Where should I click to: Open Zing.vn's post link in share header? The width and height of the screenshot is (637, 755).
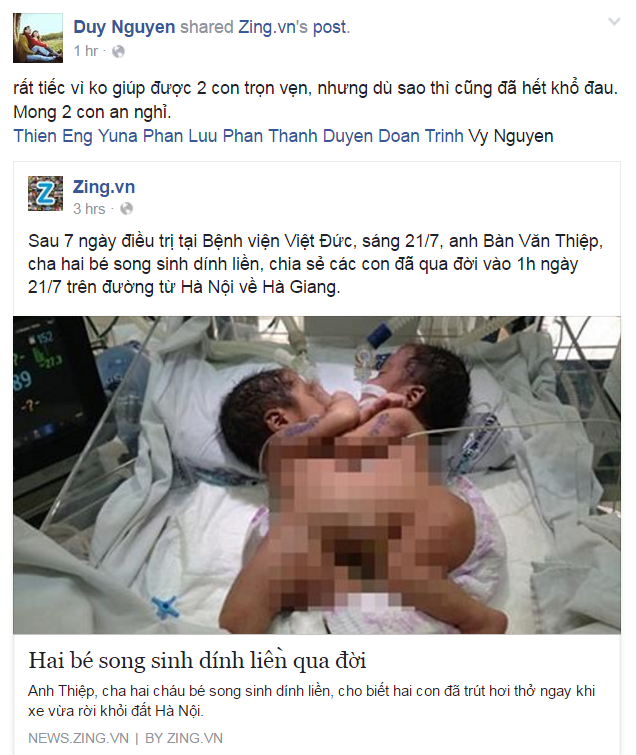[293, 27]
